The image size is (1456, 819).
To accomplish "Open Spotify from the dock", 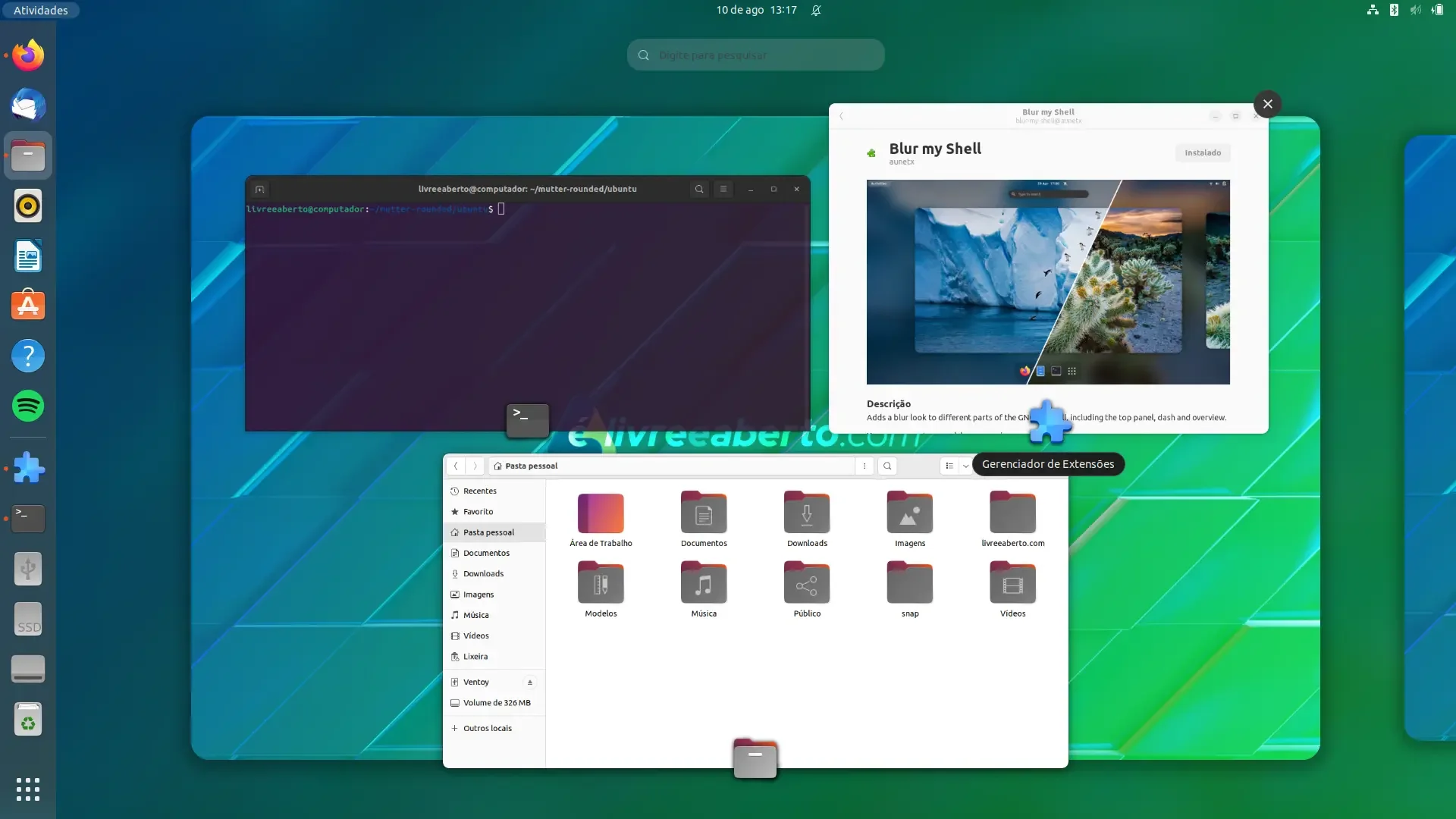I will [28, 406].
